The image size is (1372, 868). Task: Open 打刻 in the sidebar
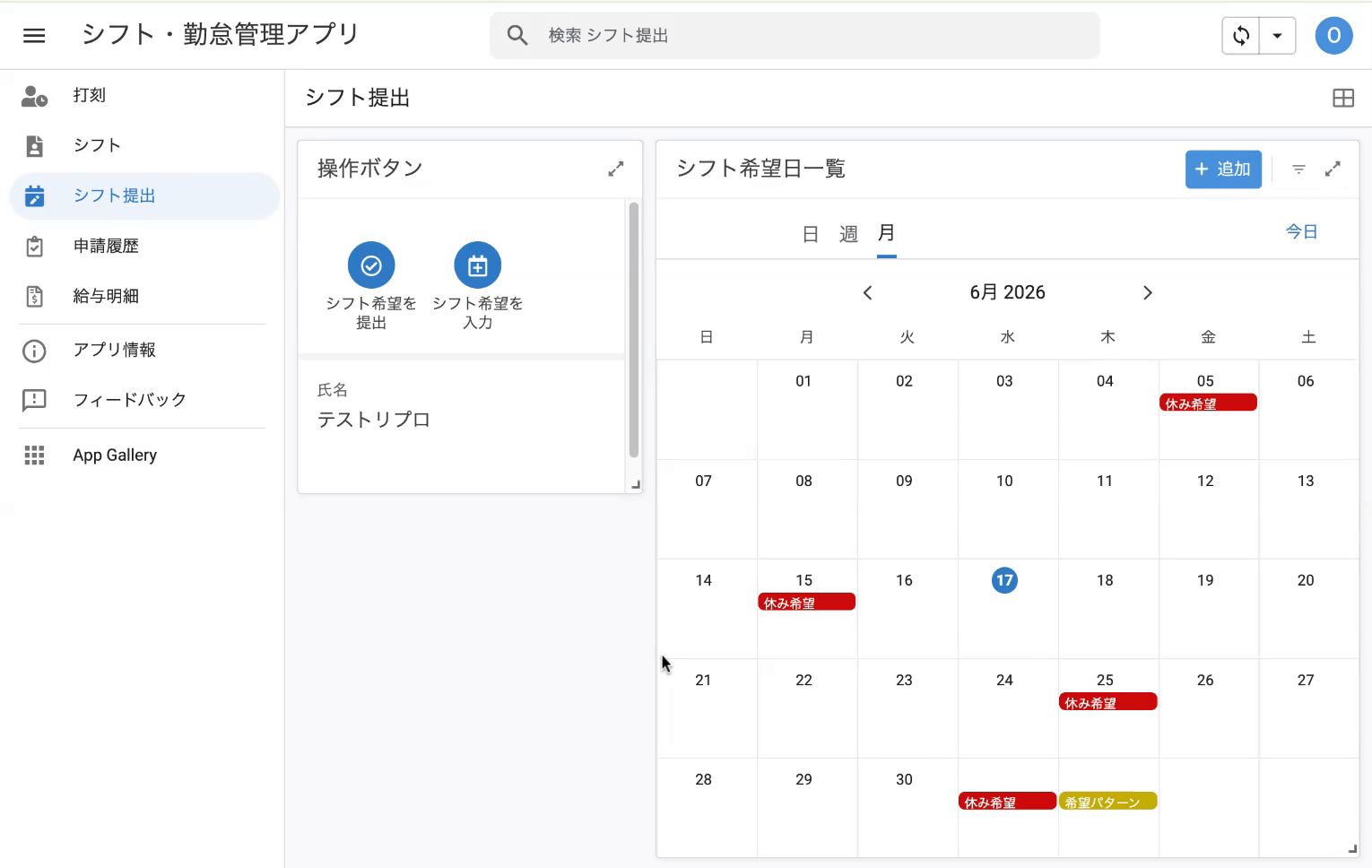click(144, 95)
